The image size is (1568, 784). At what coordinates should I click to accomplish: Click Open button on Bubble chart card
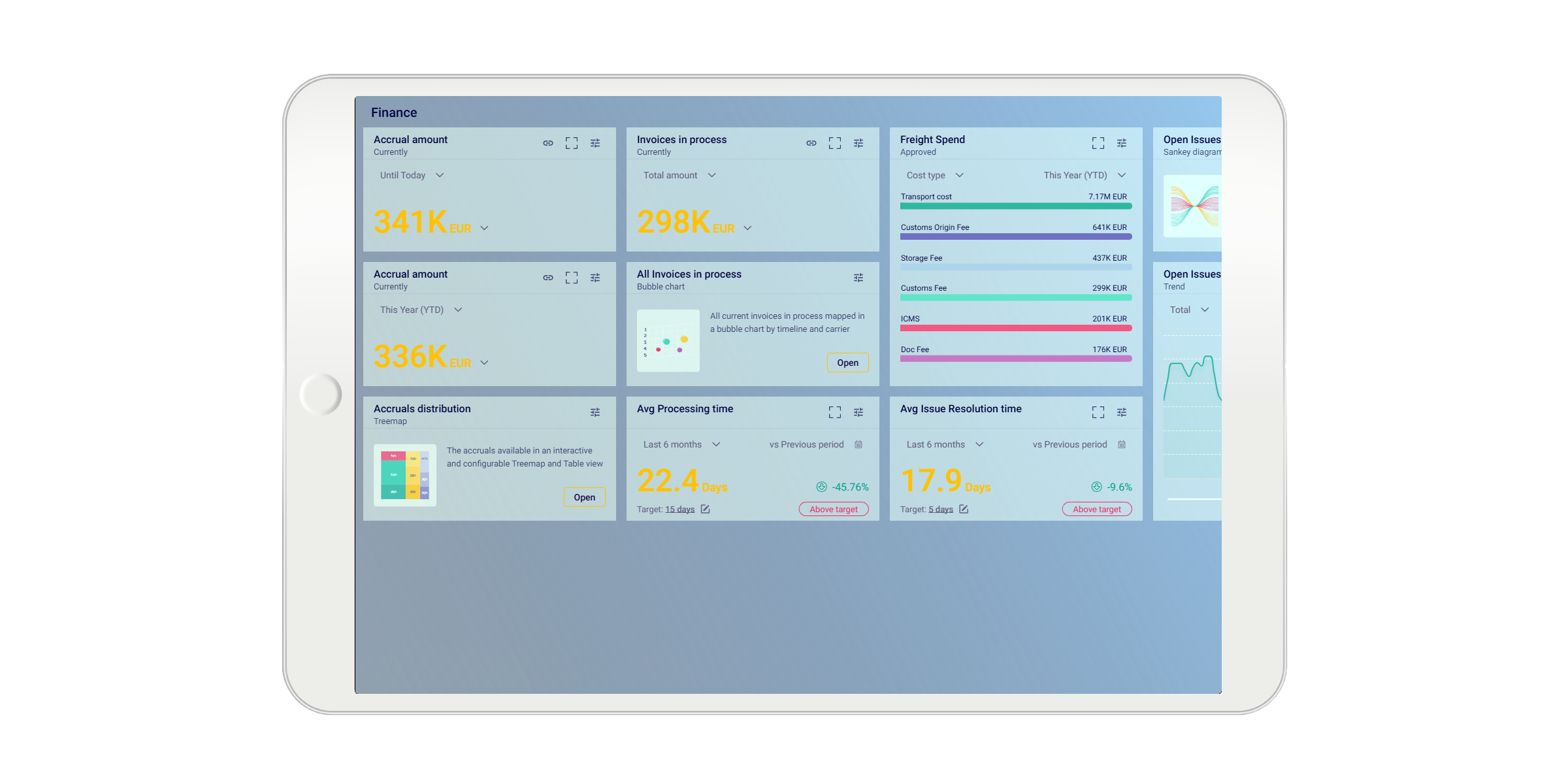tap(847, 363)
